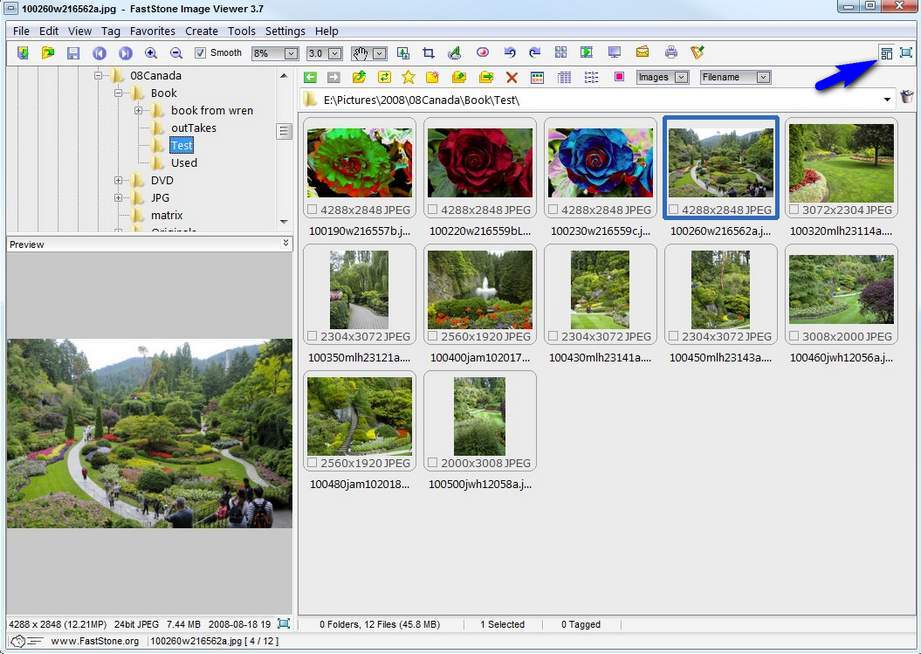The width and height of the screenshot is (921, 654).
Task: Open the Settings menu
Action: click(285, 31)
